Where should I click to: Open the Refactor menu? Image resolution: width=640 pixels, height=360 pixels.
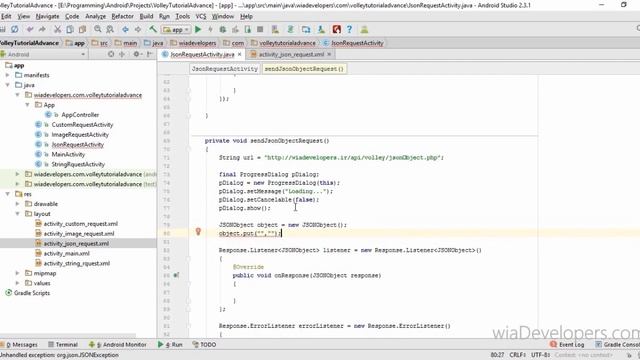point(122,16)
